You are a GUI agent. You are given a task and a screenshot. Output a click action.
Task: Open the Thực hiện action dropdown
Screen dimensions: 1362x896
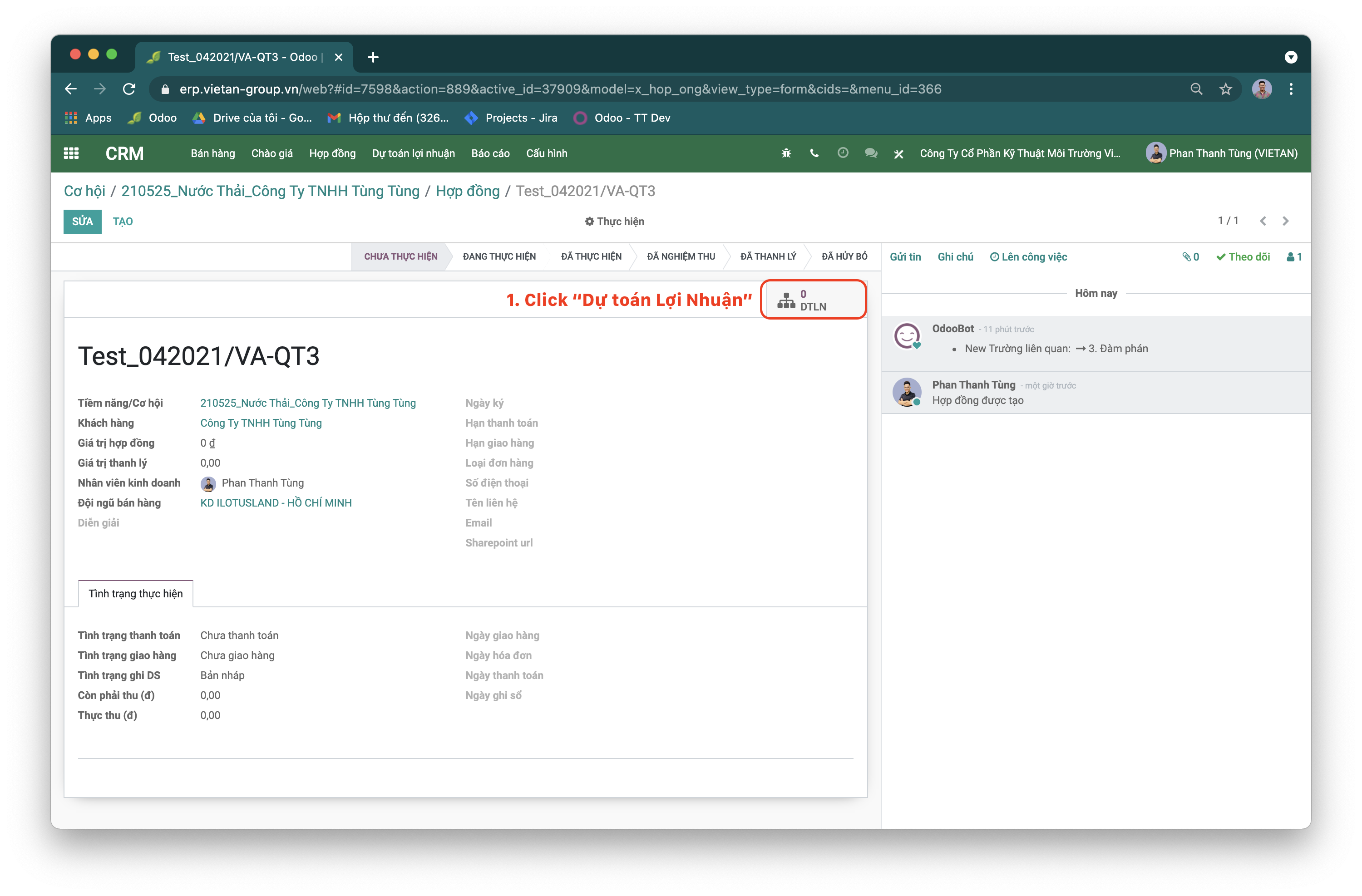pyautogui.click(x=614, y=222)
